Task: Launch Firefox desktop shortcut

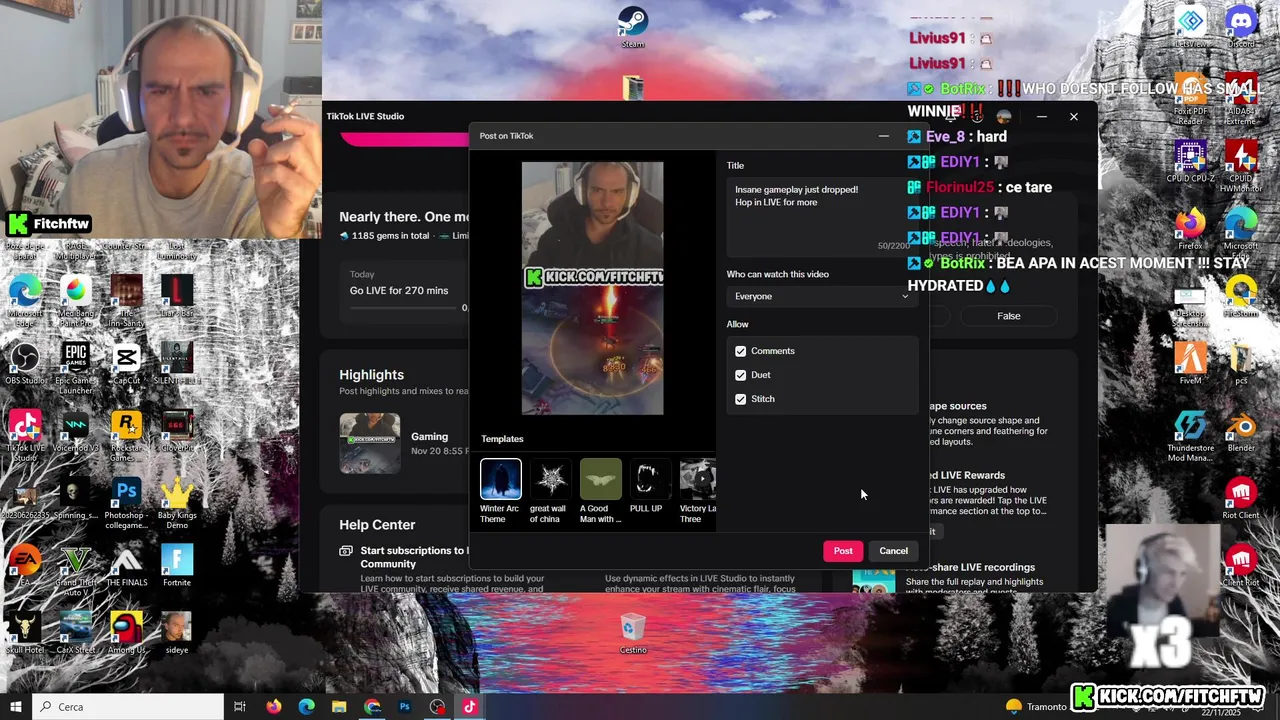Action: pyautogui.click(x=1190, y=230)
